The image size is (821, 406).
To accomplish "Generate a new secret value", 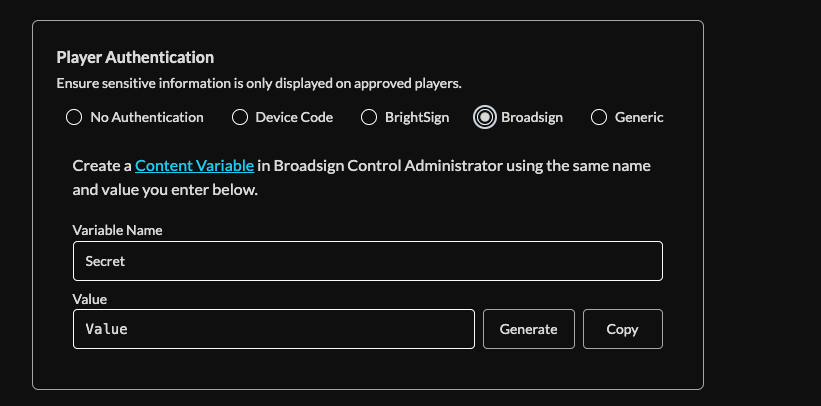I will click(528, 329).
